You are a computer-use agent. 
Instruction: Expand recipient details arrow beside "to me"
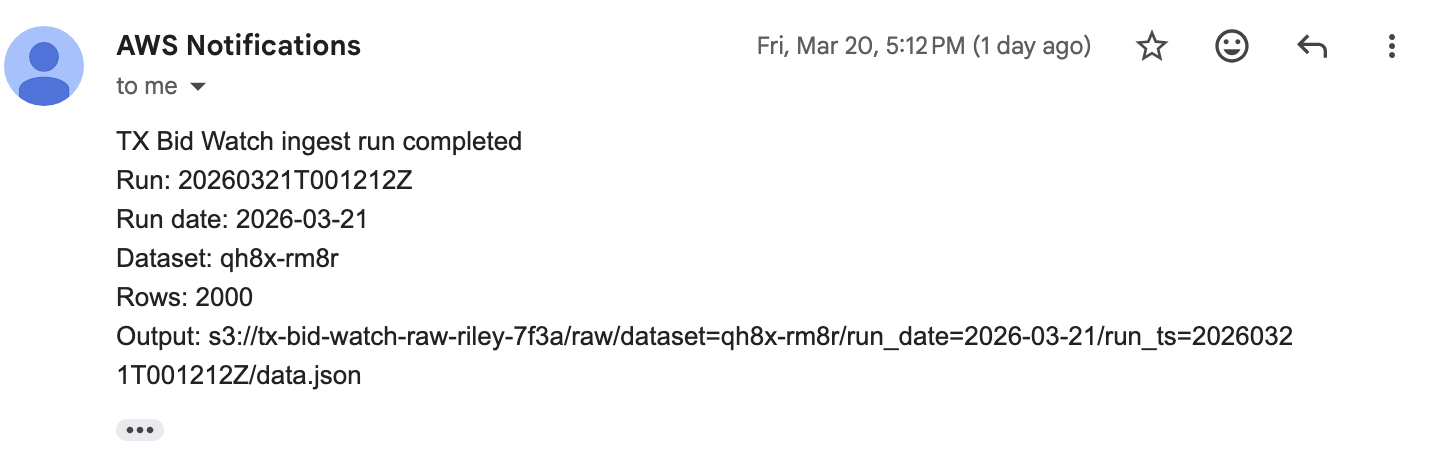click(x=198, y=87)
